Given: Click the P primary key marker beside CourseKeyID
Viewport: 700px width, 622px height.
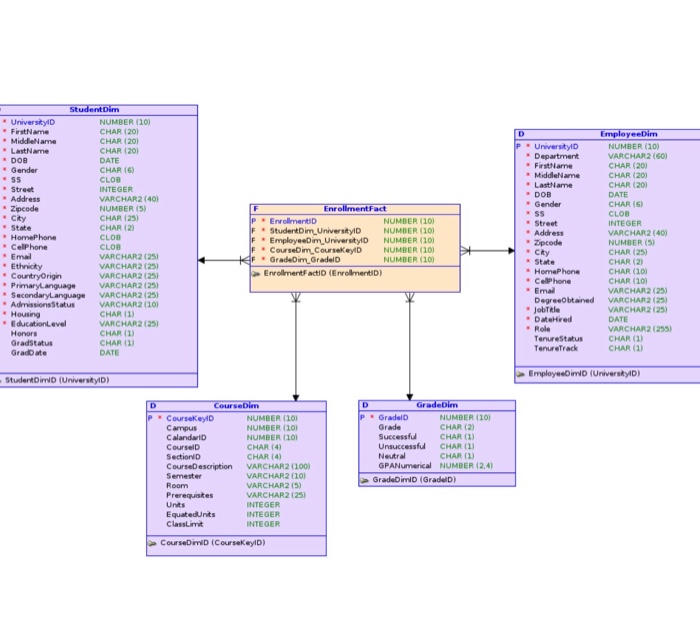Looking at the screenshot, I should pyautogui.click(x=150, y=418).
